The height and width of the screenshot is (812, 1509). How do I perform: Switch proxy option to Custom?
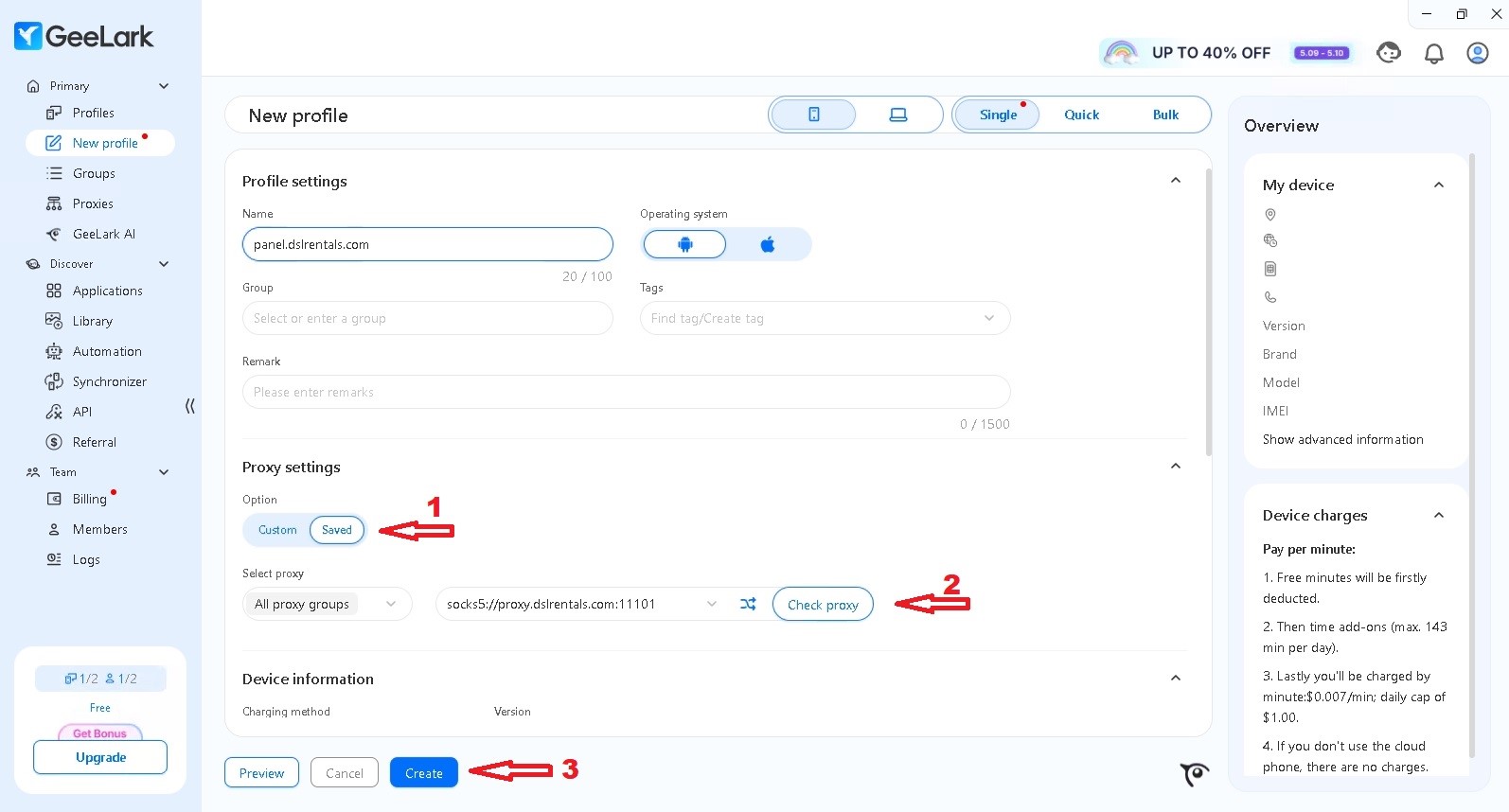[277, 530]
